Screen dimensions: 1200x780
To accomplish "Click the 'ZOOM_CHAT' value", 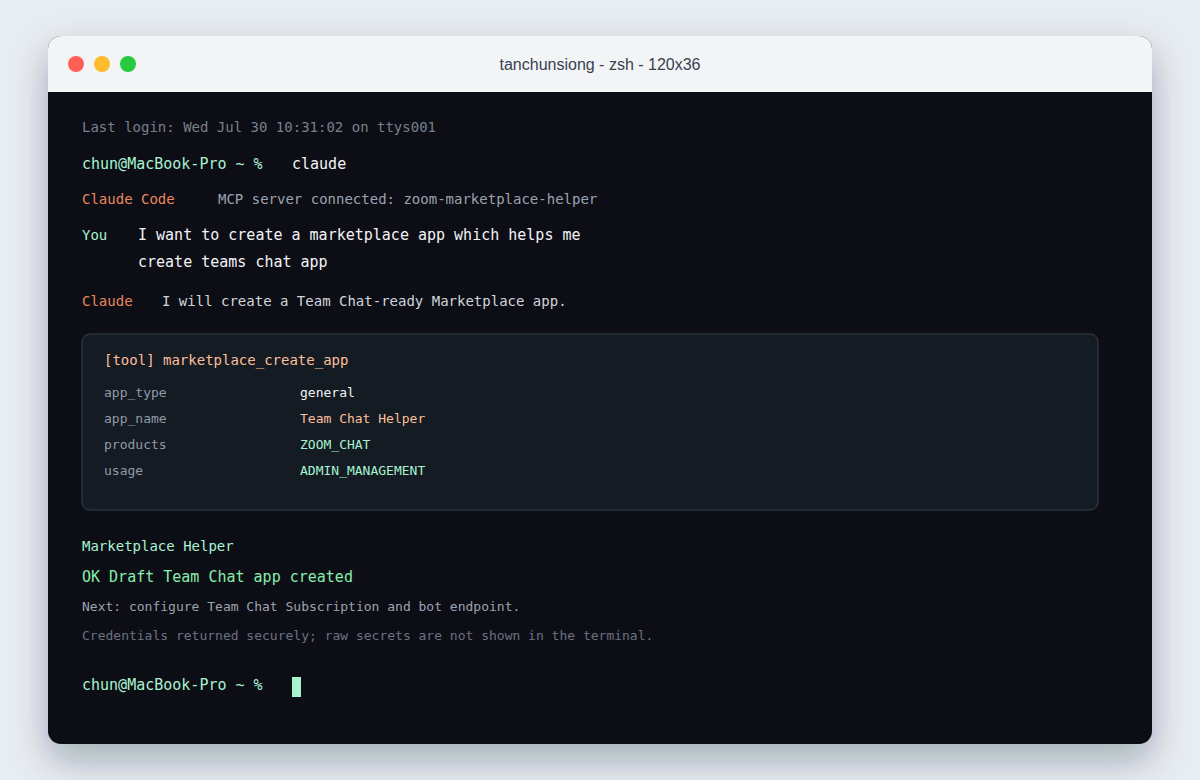I will 335,445.
